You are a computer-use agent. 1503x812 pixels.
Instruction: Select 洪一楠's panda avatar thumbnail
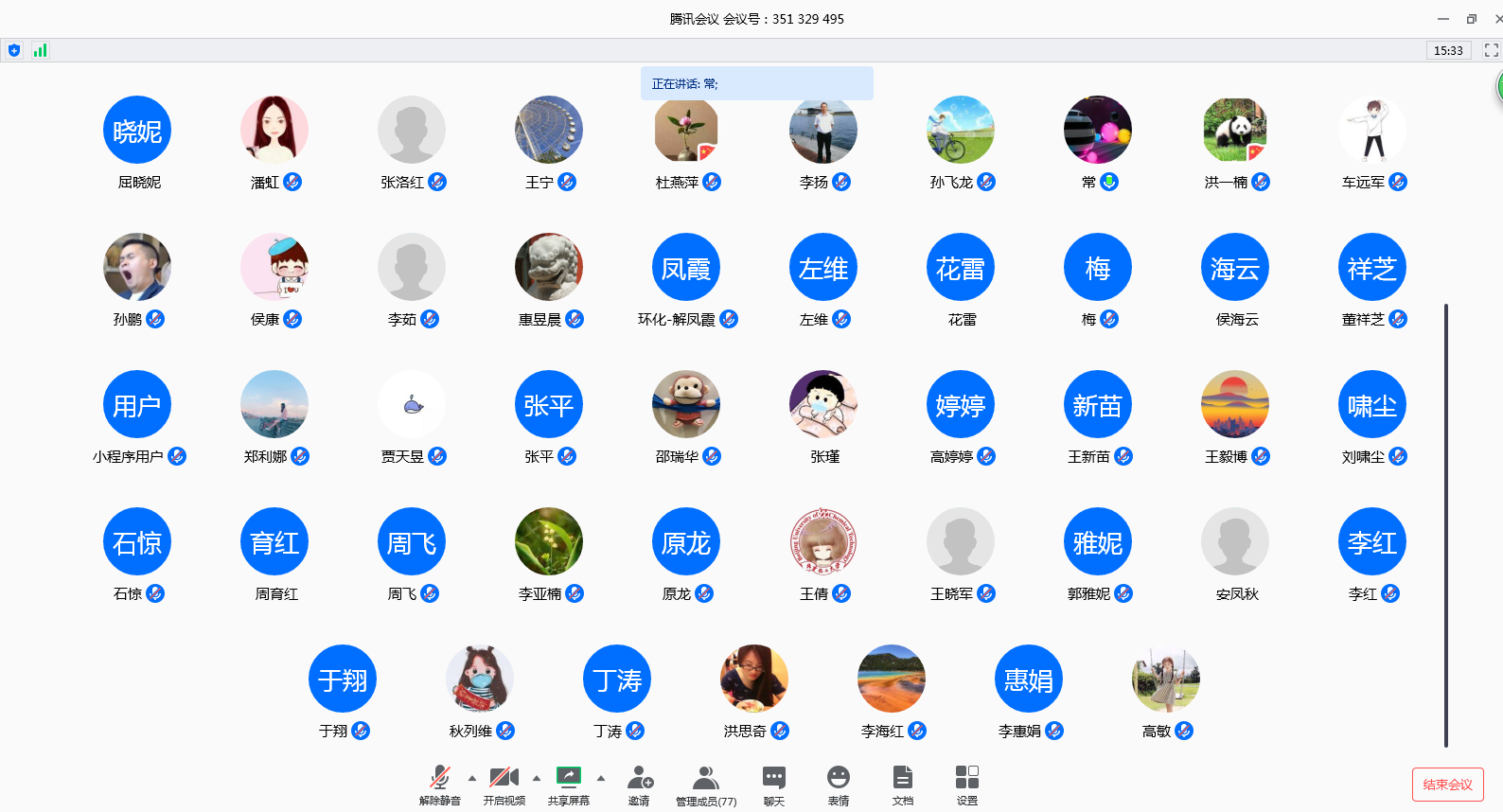click(x=1234, y=130)
